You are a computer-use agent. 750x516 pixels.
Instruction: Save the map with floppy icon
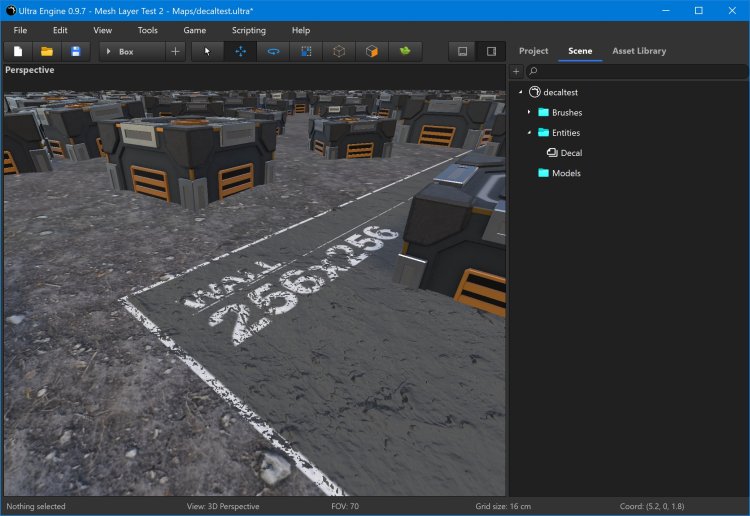coord(75,51)
